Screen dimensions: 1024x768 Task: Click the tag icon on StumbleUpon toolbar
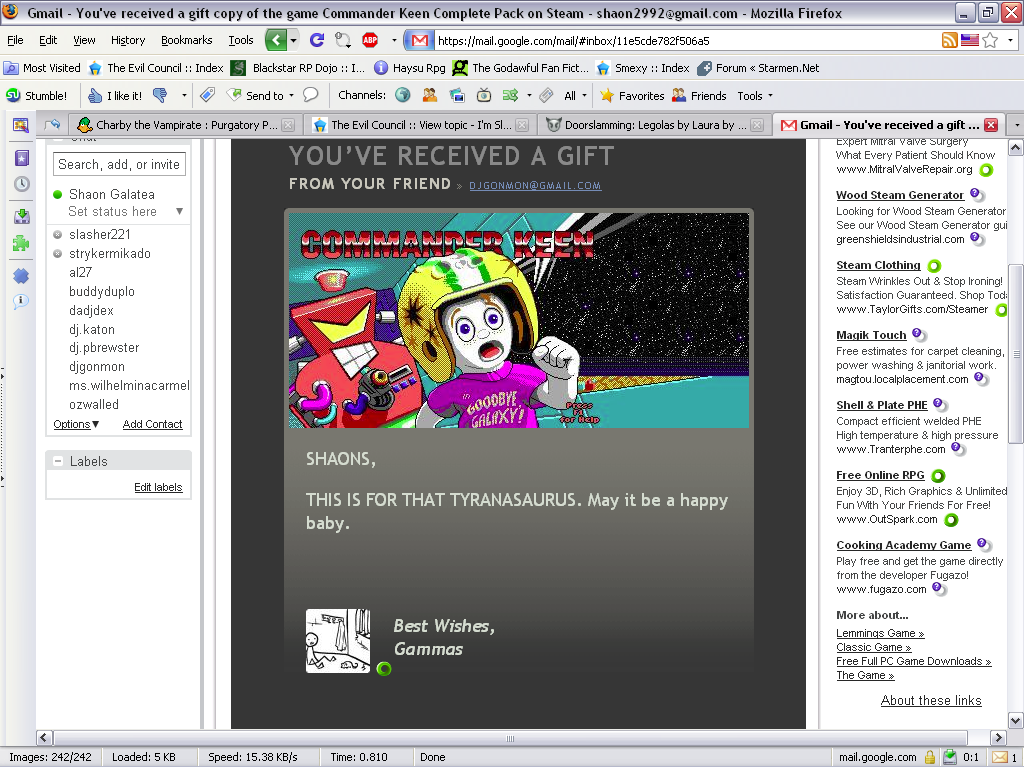click(208, 95)
